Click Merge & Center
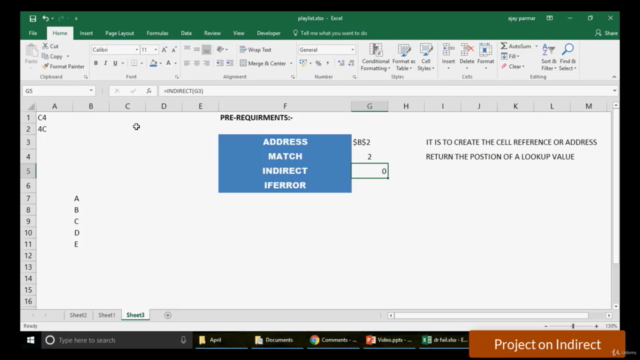Viewport: 640px width, 360px height. [263, 63]
